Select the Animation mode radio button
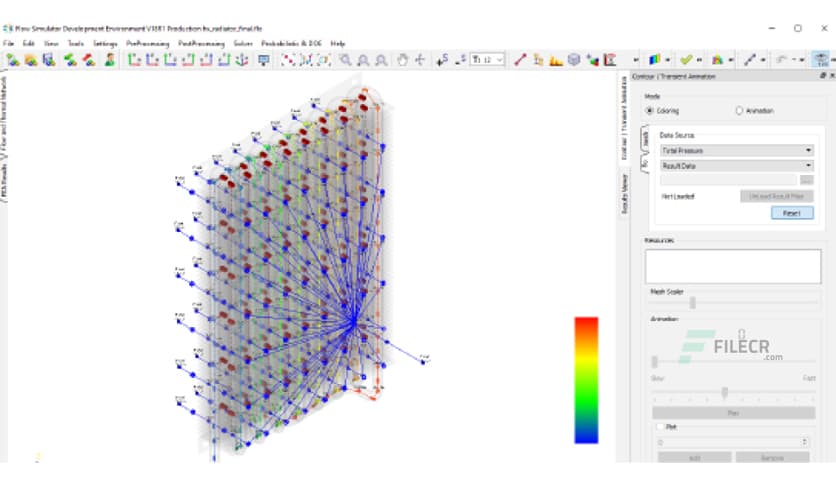Viewport: 836px width, 484px height. click(x=739, y=110)
